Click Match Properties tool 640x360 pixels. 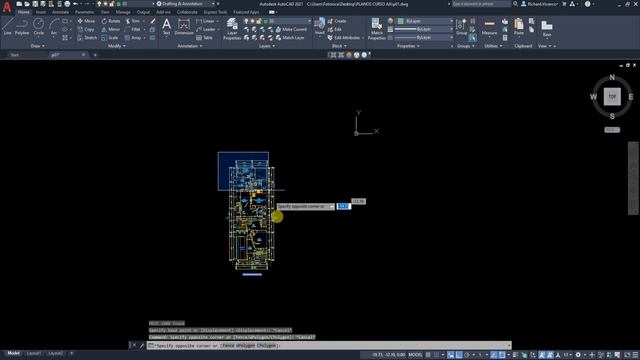tap(376, 29)
